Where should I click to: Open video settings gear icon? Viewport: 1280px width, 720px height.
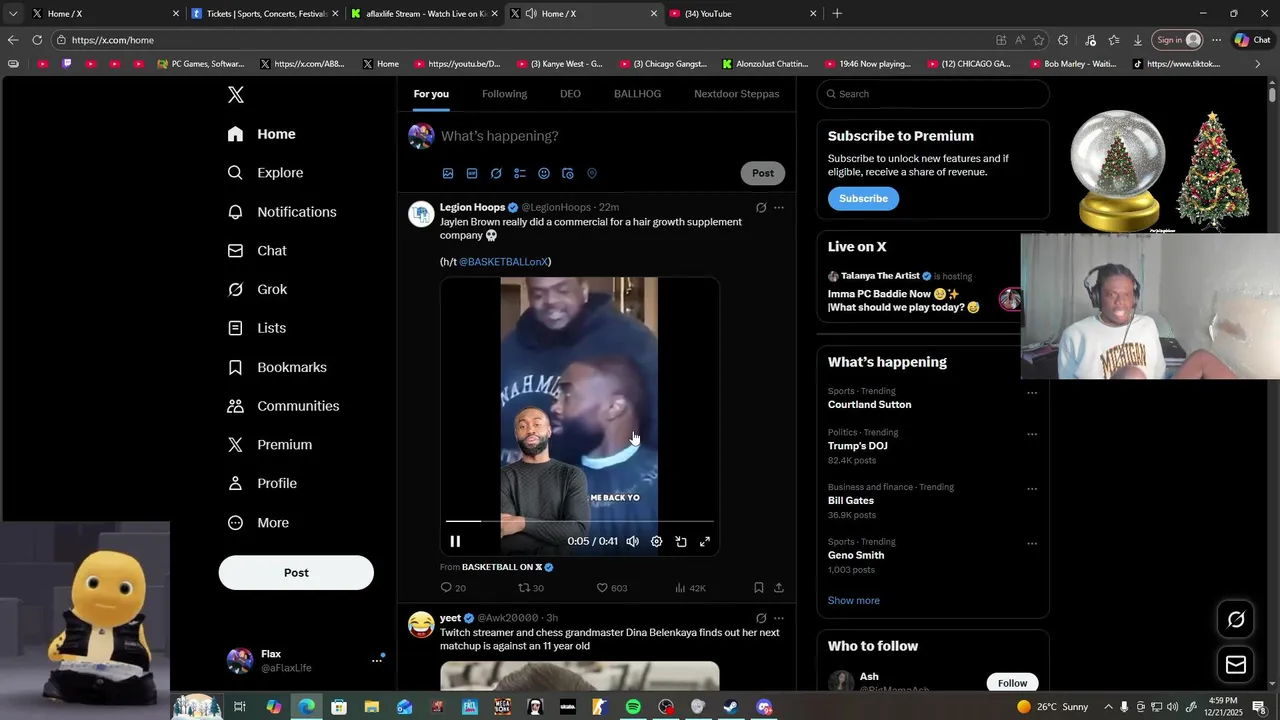tap(656, 541)
